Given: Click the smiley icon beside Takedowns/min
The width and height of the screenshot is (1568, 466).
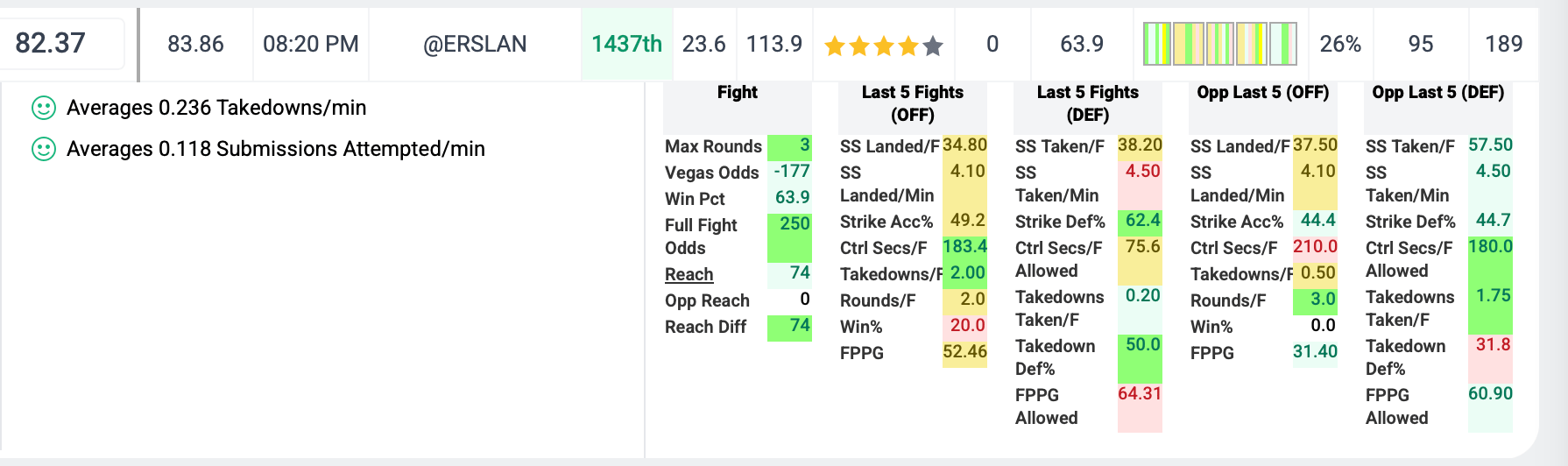Looking at the screenshot, I should point(44,108).
